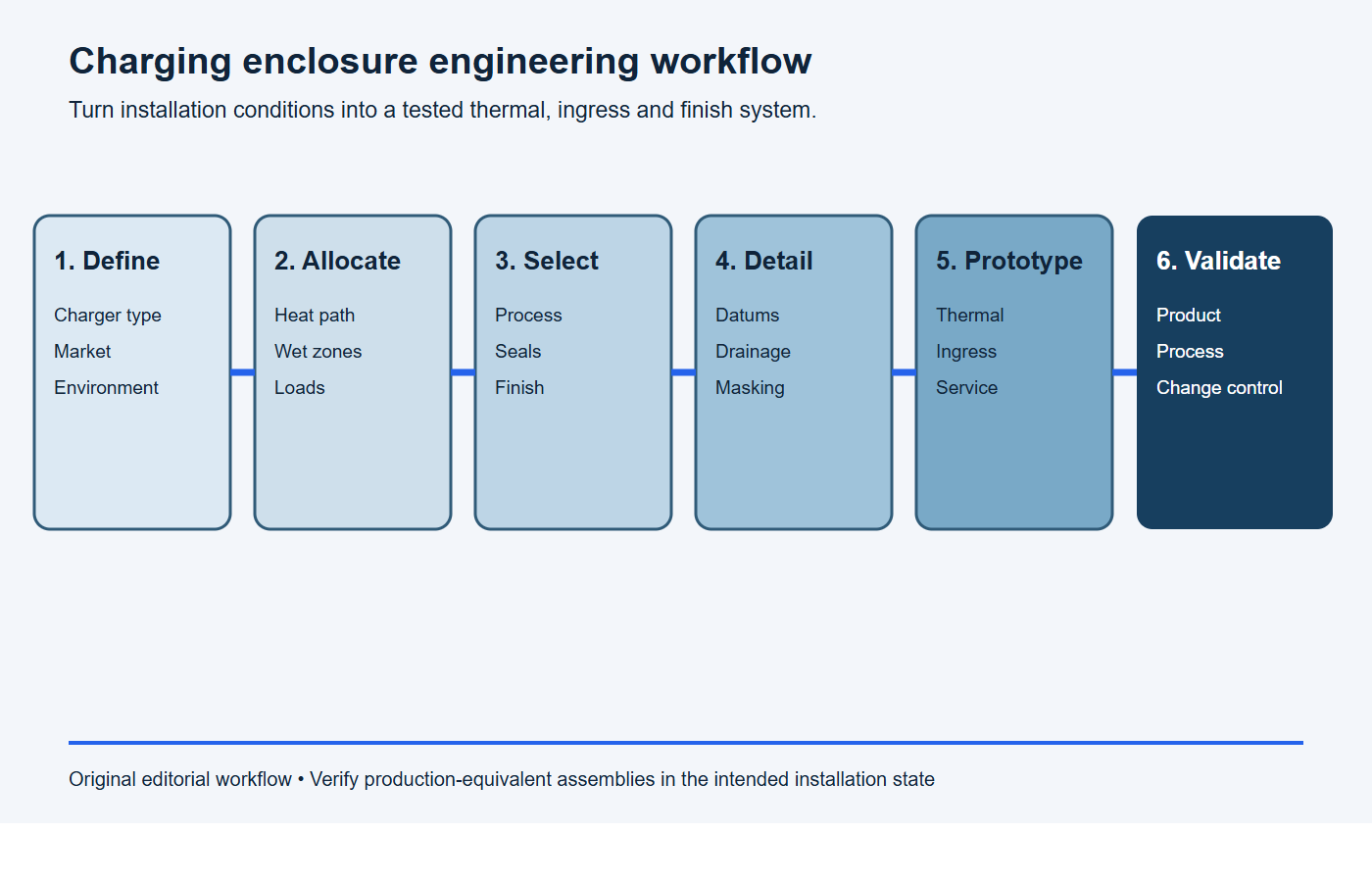
Task: Click 'Drainage' in the Detail card
Action: (753, 351)
